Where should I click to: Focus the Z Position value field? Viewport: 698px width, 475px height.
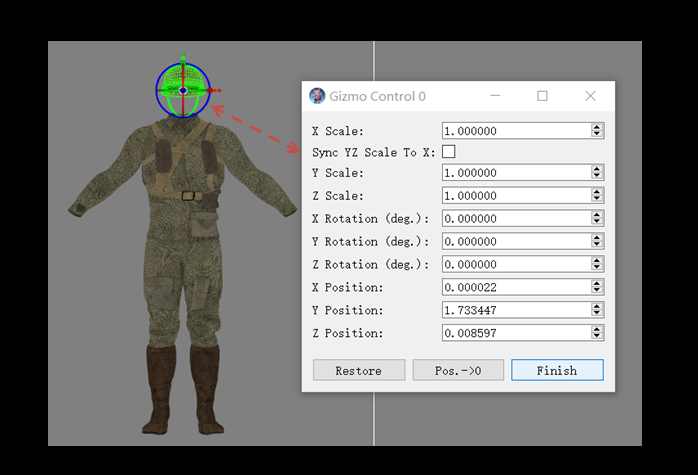(515, 332)
